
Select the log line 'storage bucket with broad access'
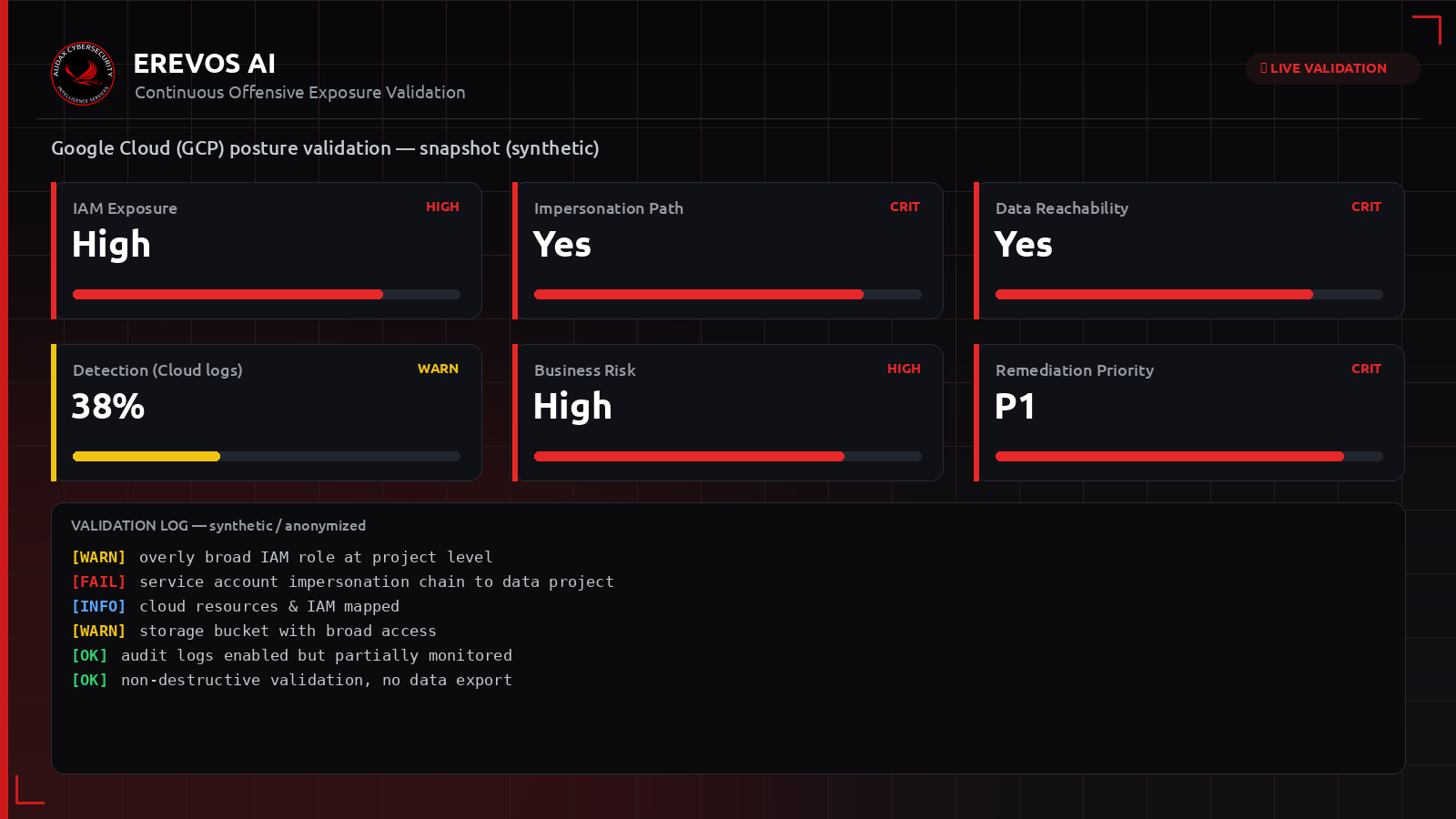click(x=254, y=631)
